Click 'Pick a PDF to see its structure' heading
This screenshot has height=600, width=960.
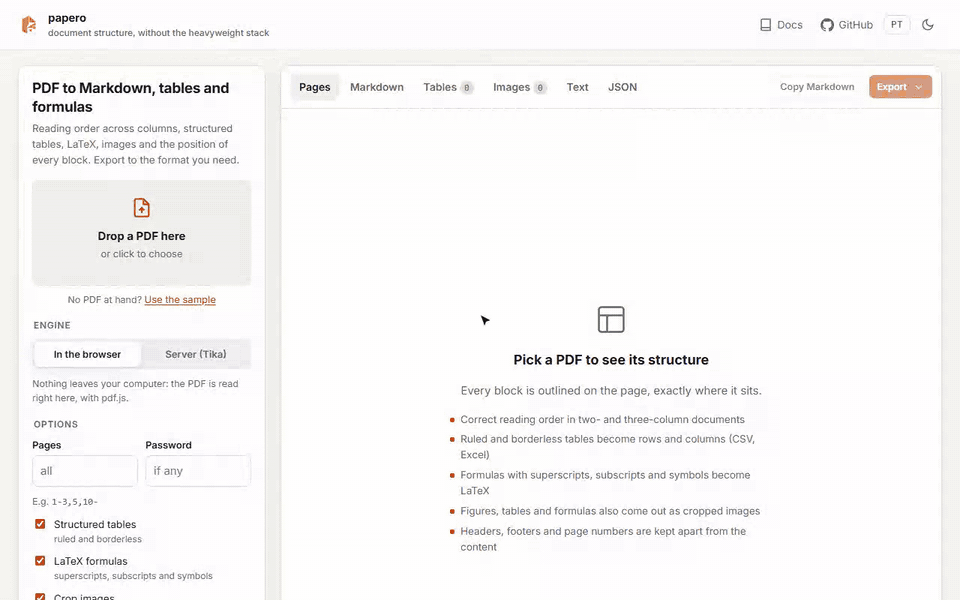click(611, 360)
